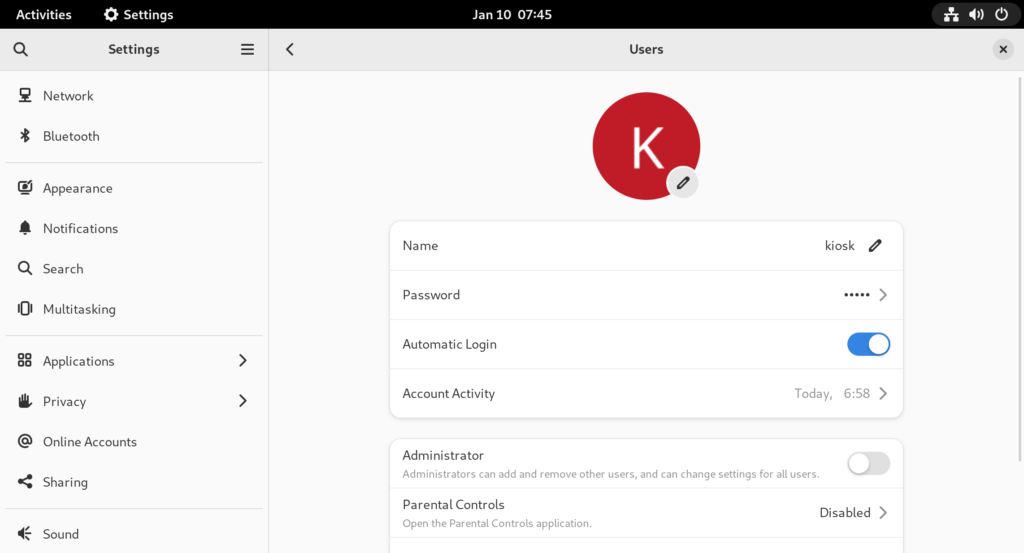The height and width of the screenshot is (553, 1024).
Task: Open the system volume icon in top bar
Action: [x=976, y=15]
